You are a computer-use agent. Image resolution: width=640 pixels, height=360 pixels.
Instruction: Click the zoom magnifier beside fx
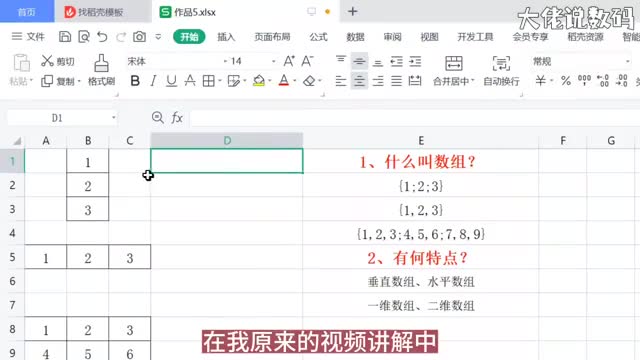coord(158,118)
